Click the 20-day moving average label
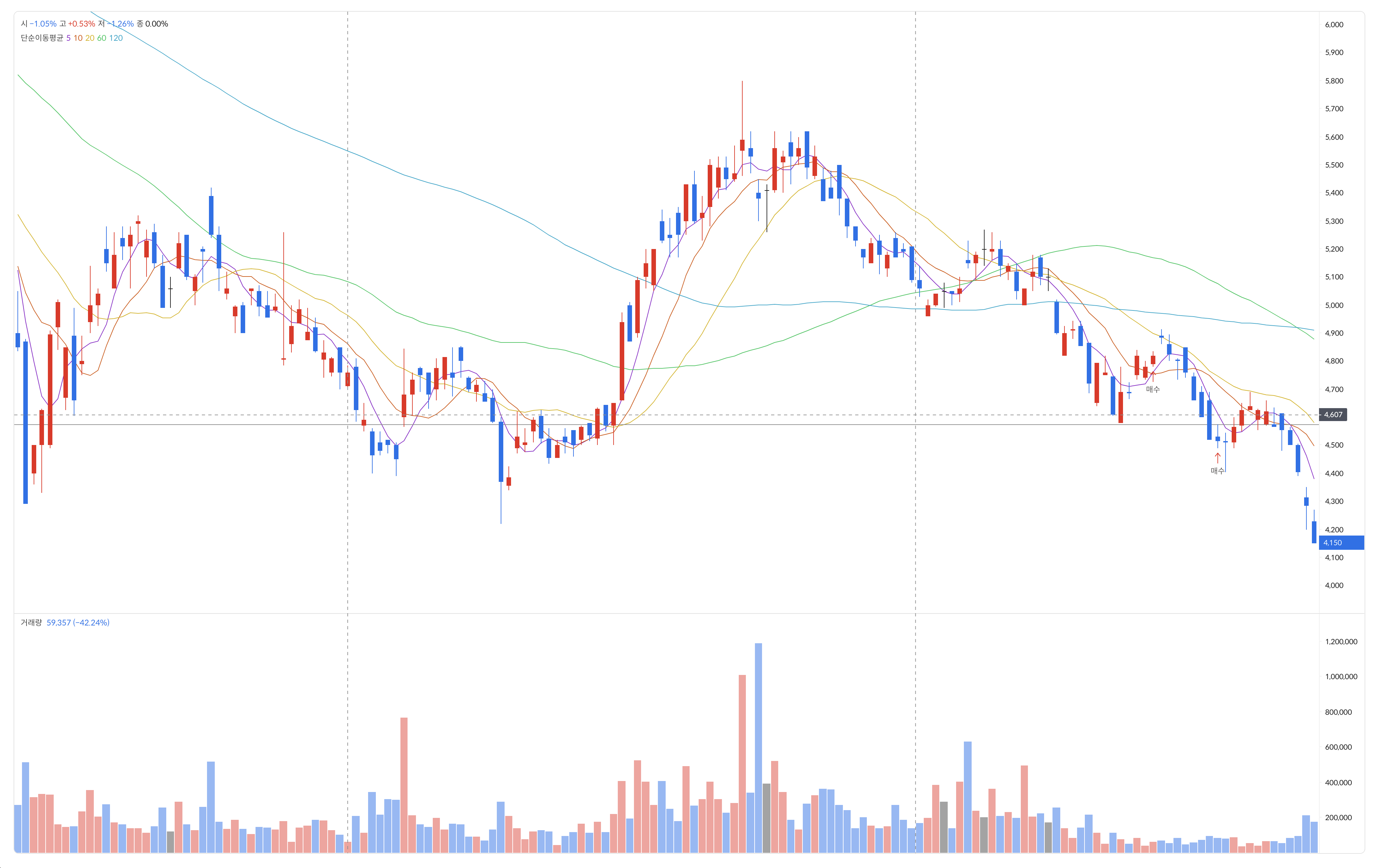The height and width of the screenshot is (868, 1374). (90, 38)
